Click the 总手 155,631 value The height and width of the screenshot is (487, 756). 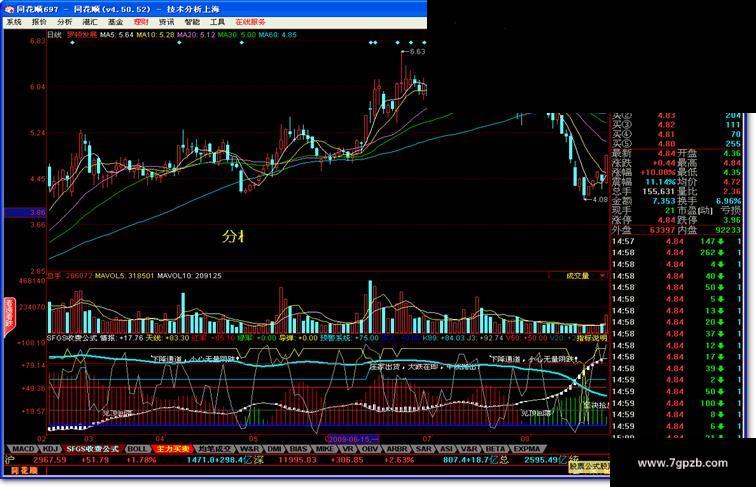tap(659, 191)
